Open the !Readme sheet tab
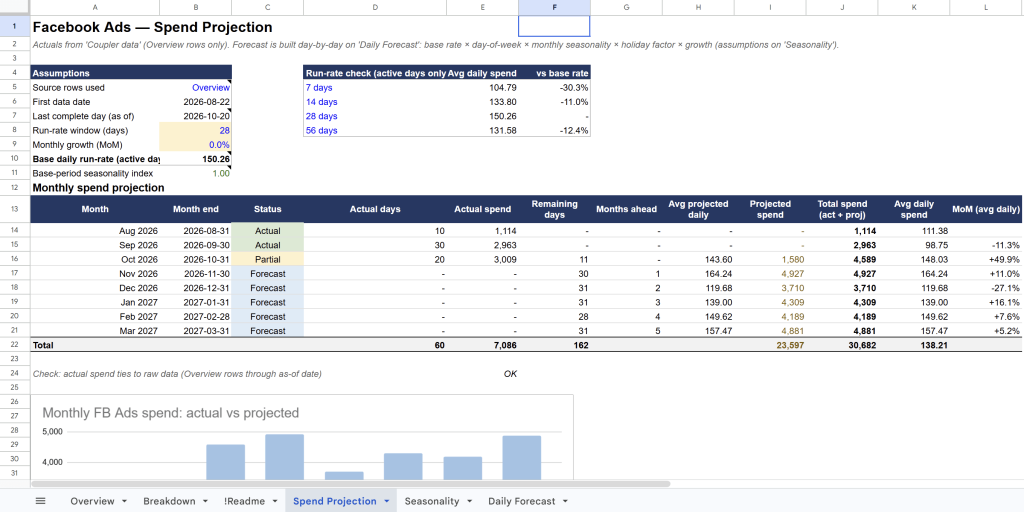Viewport: 1024px width, 512px height. coord(244,501)
